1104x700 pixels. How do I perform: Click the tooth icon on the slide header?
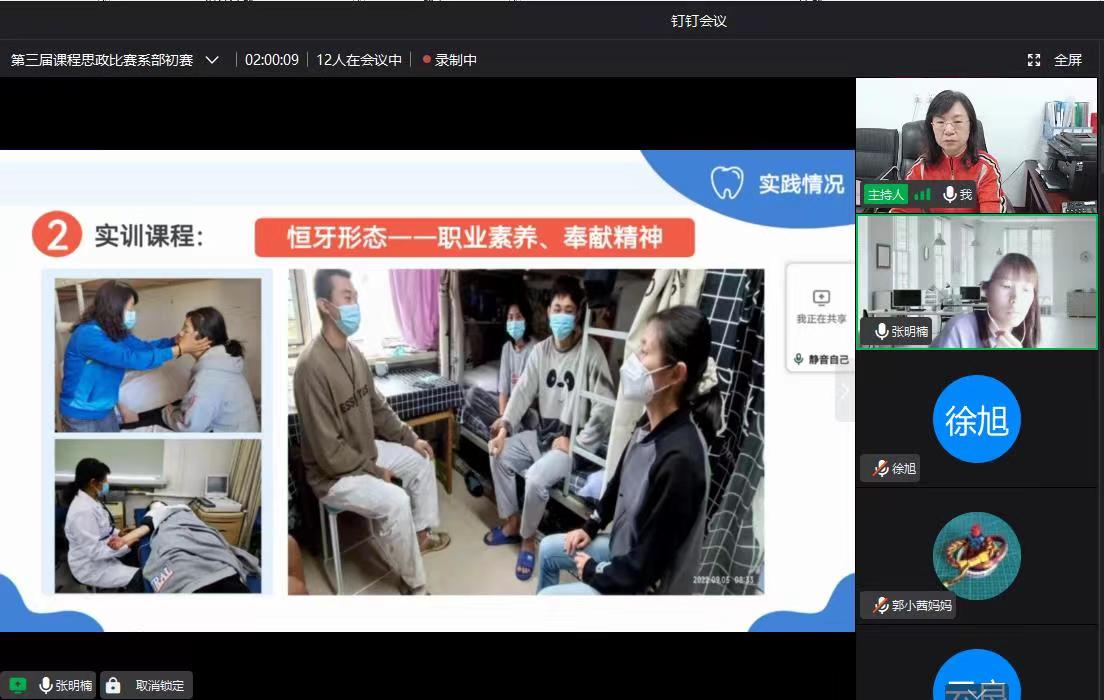click(x=727, y=182)
